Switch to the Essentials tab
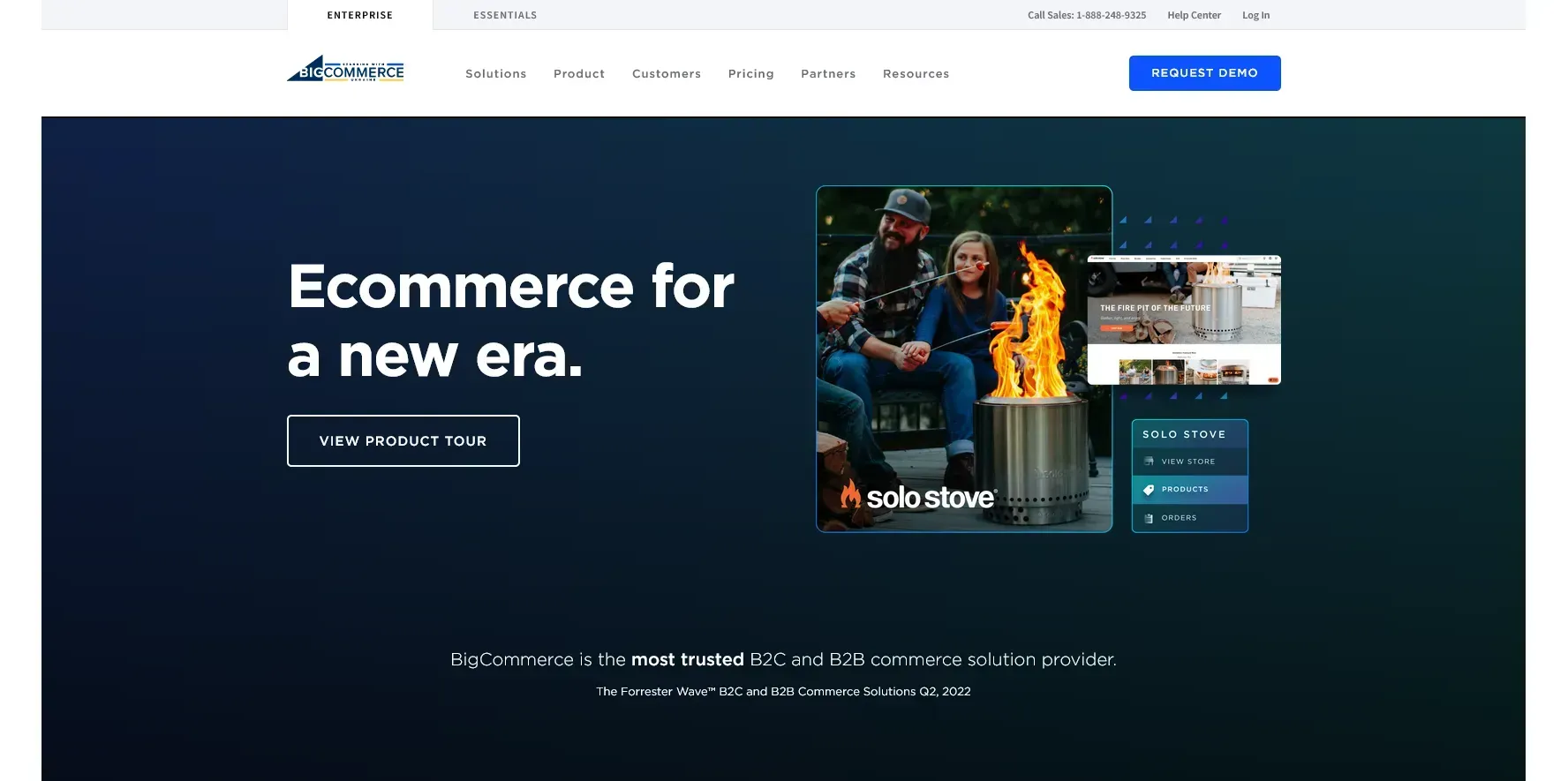This screenshot has height=781, width=1568. click(x=505, y=15)
